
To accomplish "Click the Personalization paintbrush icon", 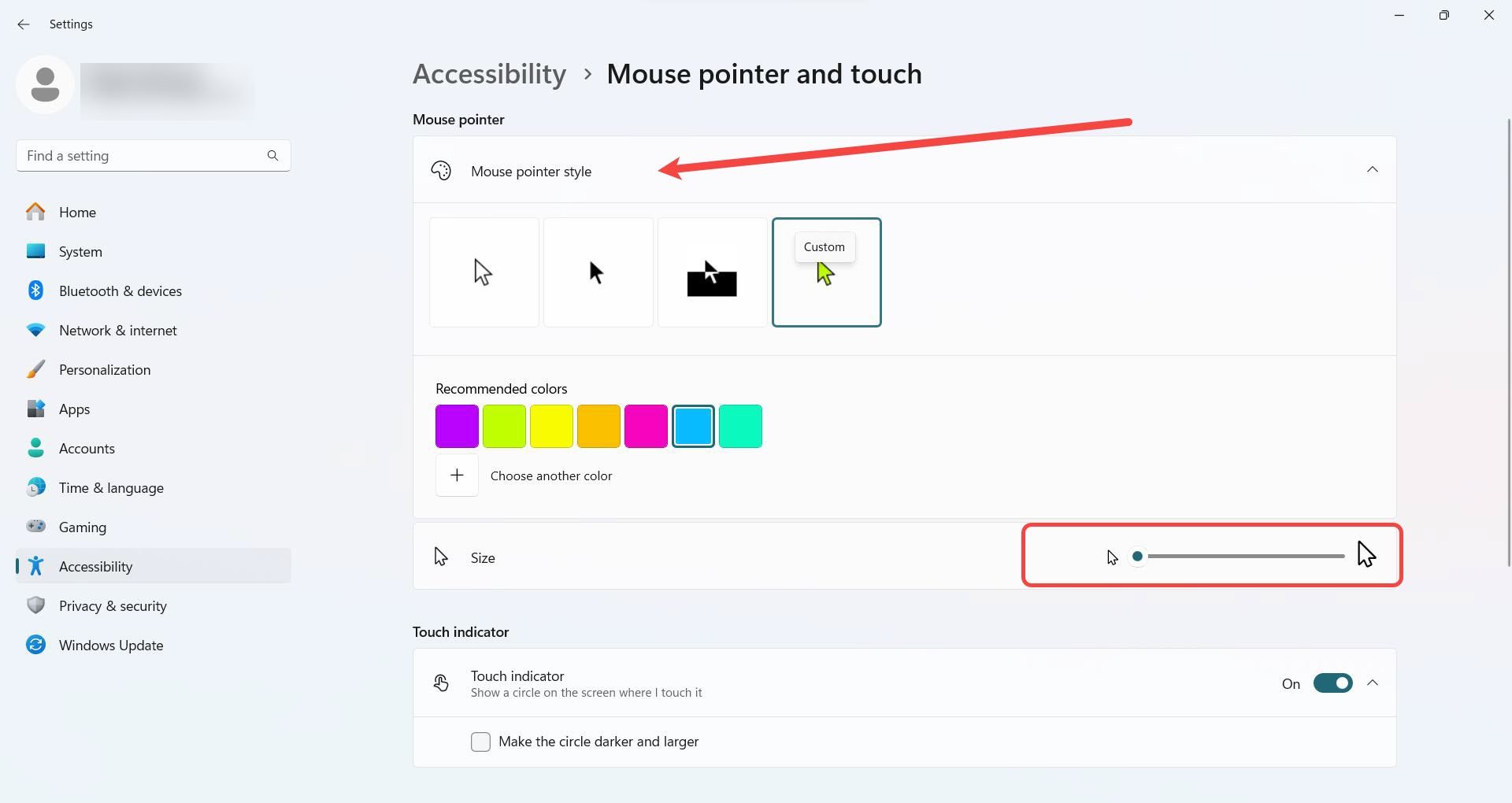I will [35, 369].
